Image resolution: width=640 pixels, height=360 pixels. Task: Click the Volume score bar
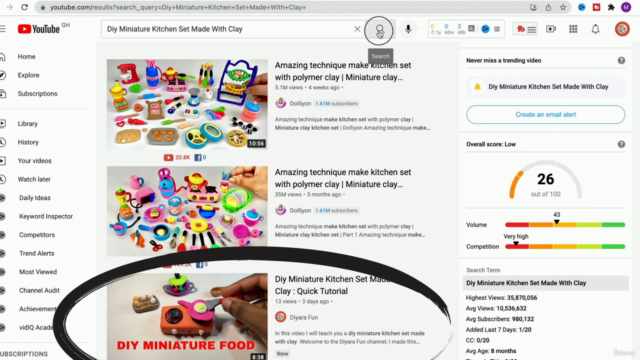565,225
